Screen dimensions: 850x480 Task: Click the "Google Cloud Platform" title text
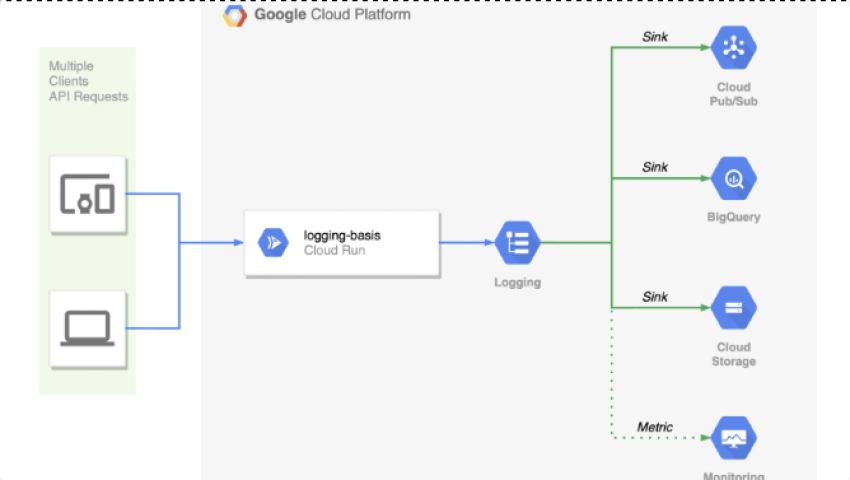click(x=331, y=15)
